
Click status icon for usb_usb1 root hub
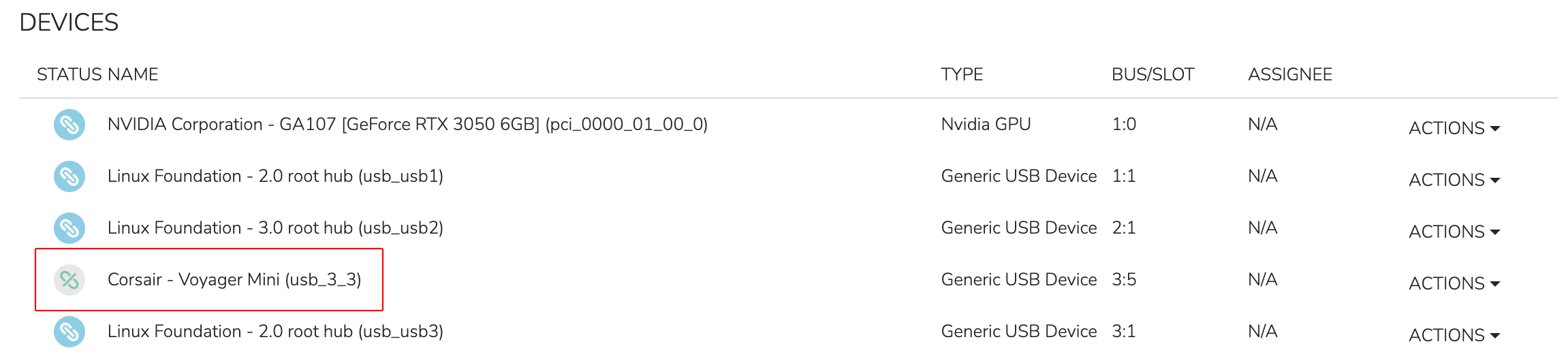coord(69,176)
